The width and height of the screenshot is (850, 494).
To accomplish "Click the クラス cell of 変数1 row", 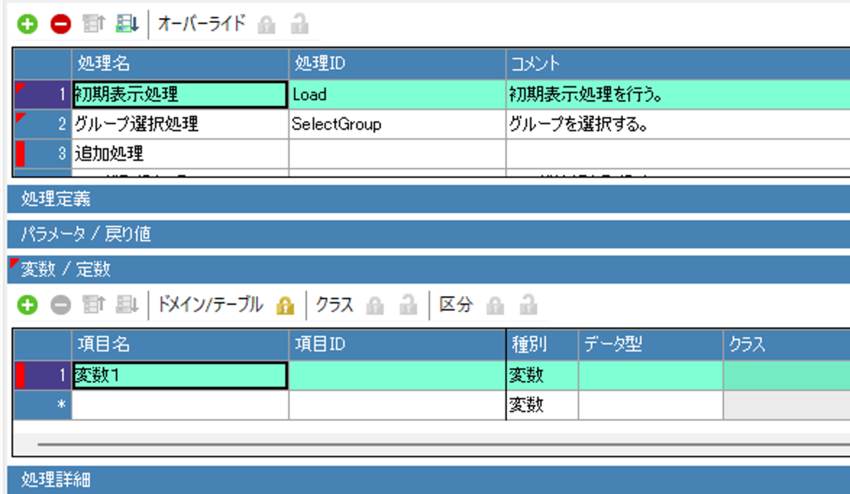I will [787, 375].
